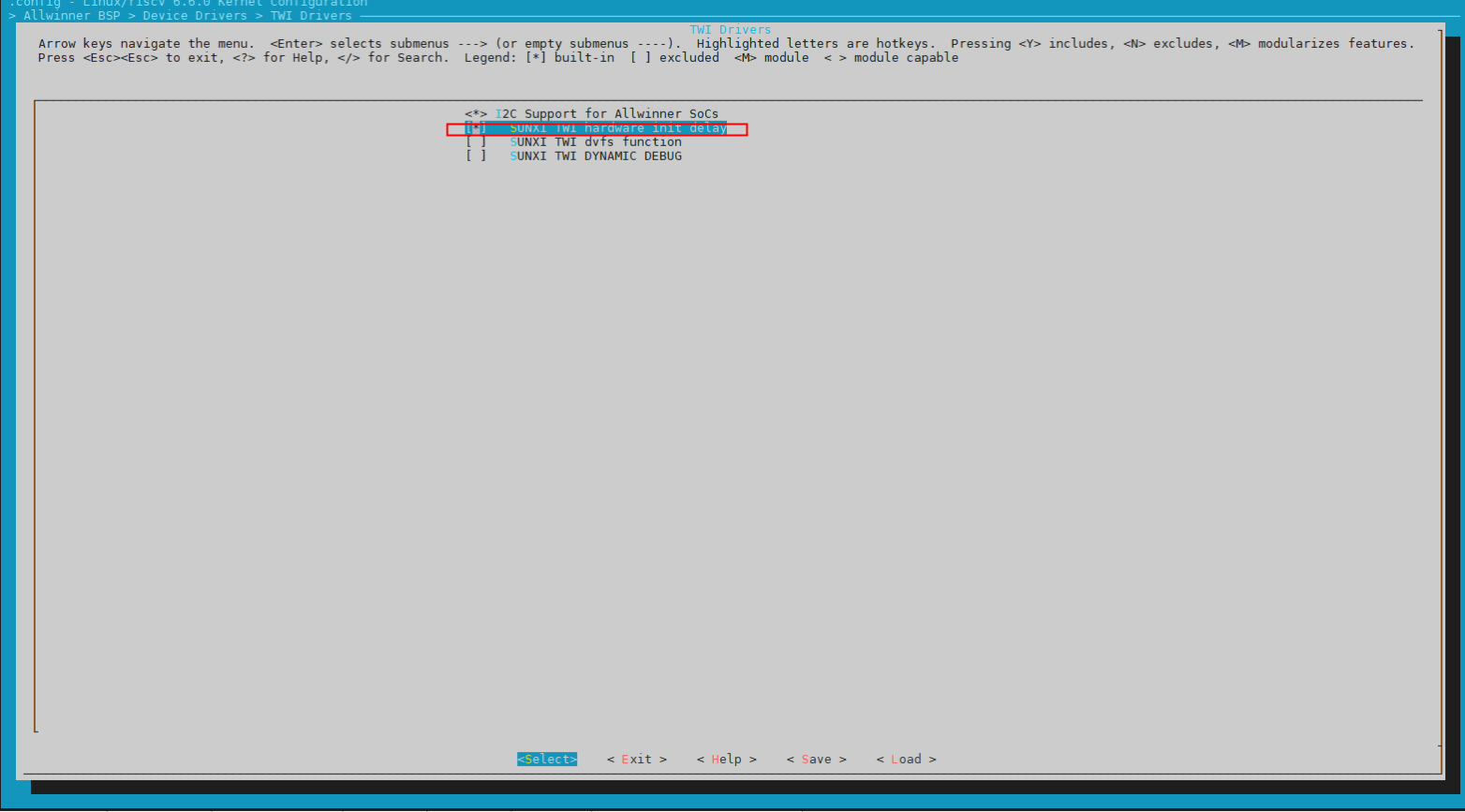
Task: Click the [*] built-in legend symbol
Action: [x=536, y=58]
